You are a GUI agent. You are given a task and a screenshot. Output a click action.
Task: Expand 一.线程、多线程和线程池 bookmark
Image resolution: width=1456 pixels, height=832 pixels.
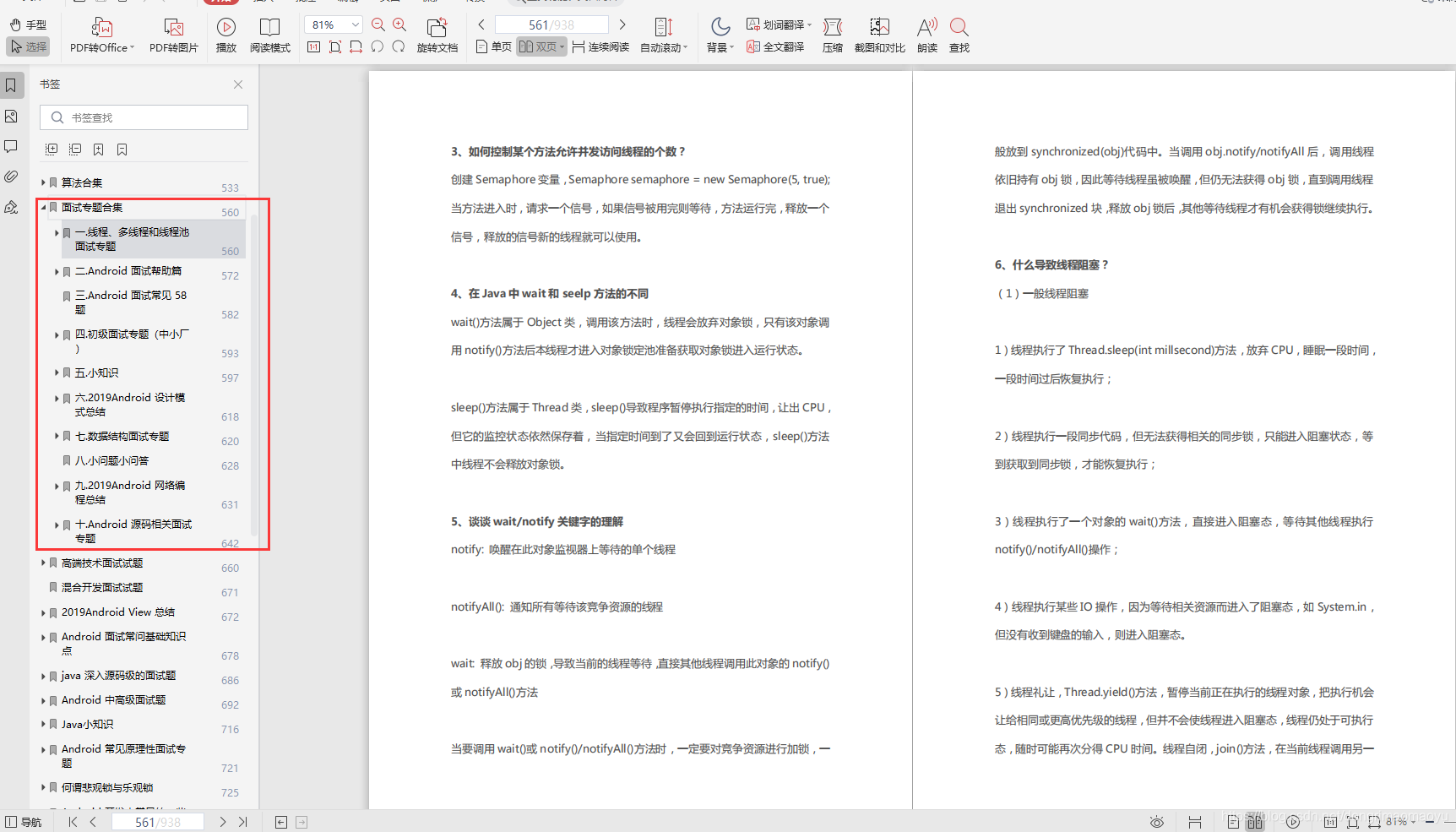(x=57, y=232)
